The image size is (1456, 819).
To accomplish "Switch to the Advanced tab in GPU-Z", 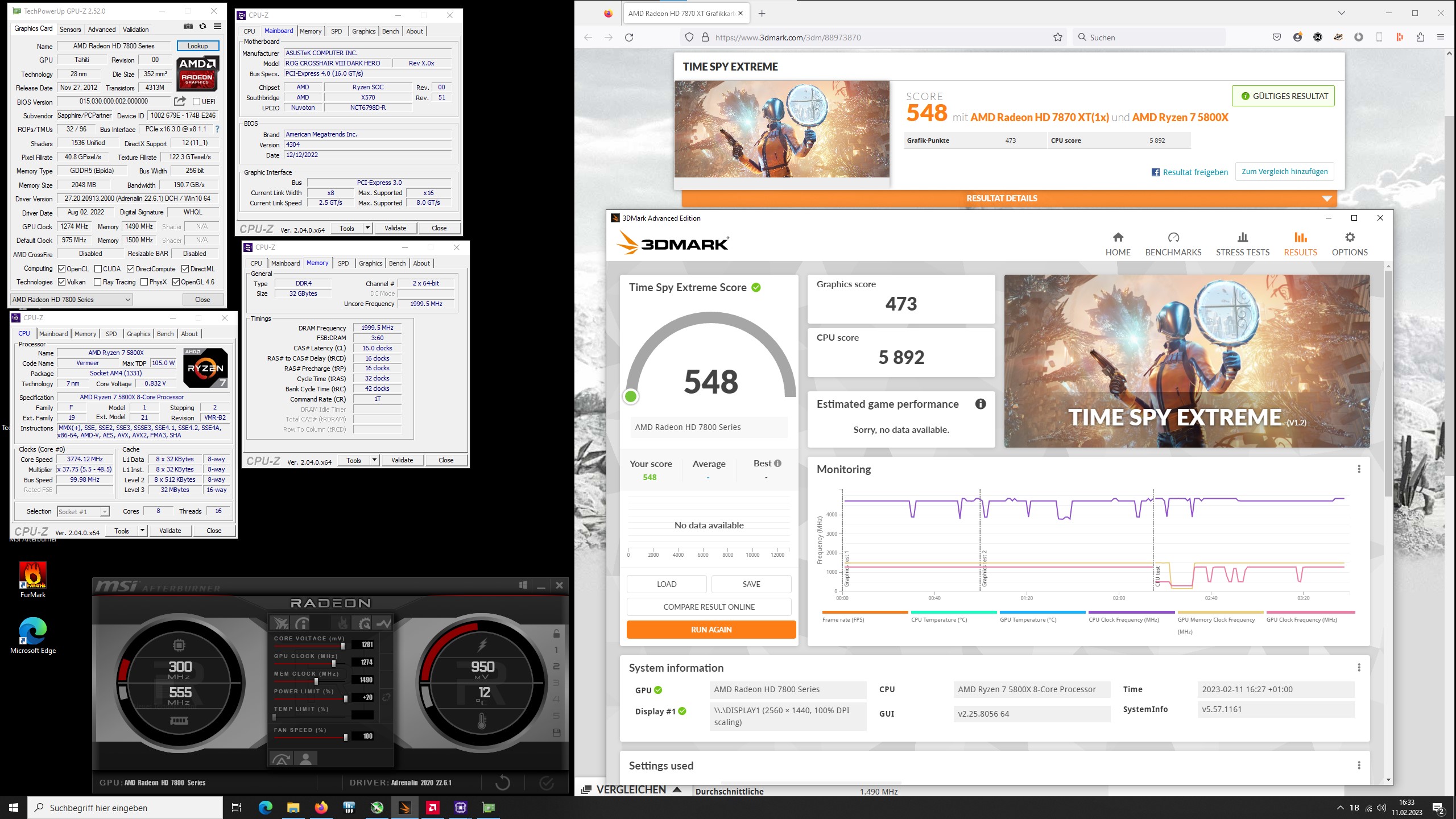I will pyautogui.click(x=102, y=30).
